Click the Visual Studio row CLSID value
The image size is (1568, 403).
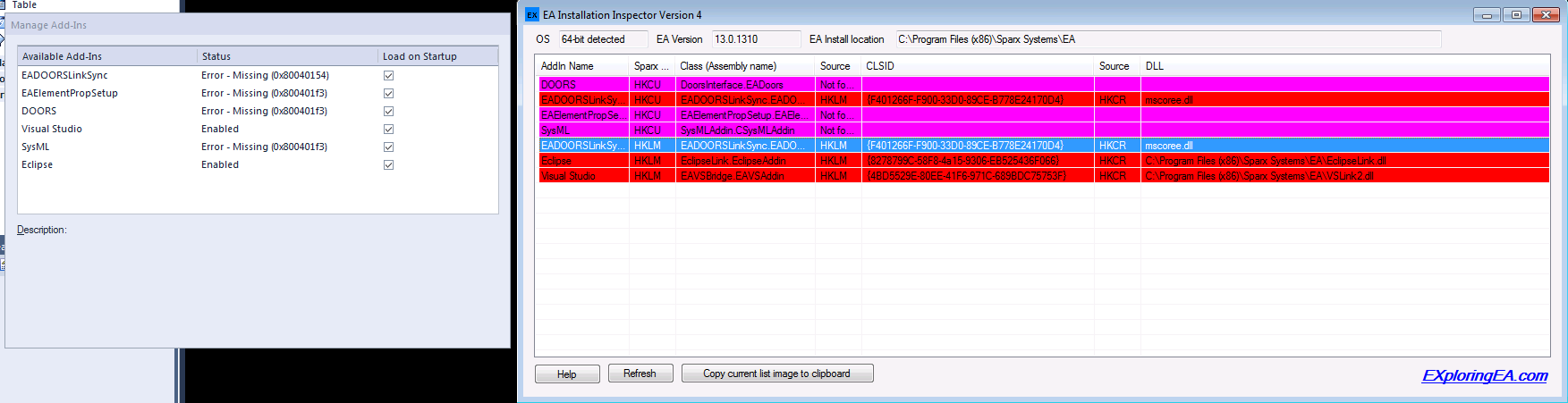tap(966, 176)
